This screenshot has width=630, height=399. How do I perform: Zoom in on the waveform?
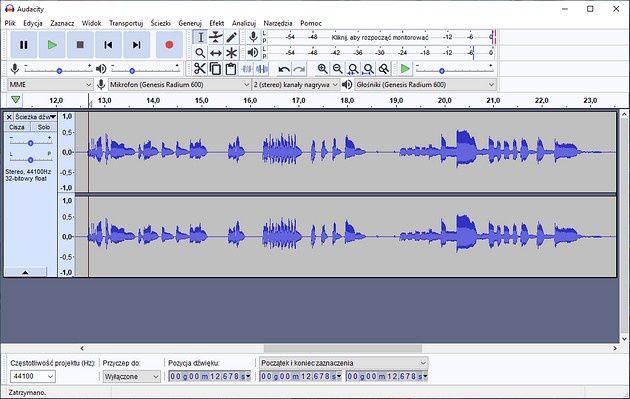pyautogui.click(x=322, y=69)
